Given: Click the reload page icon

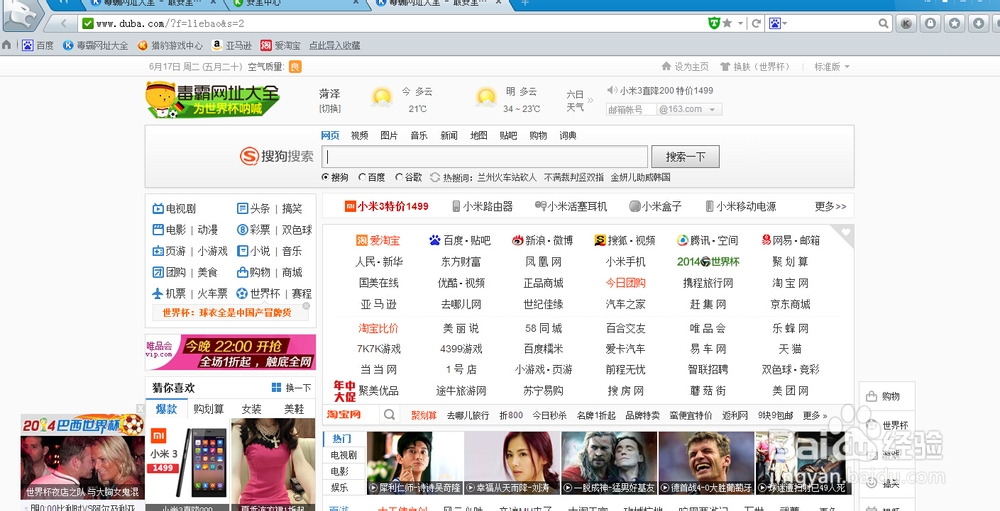Looking at the screenshot, I should point(756,24).
